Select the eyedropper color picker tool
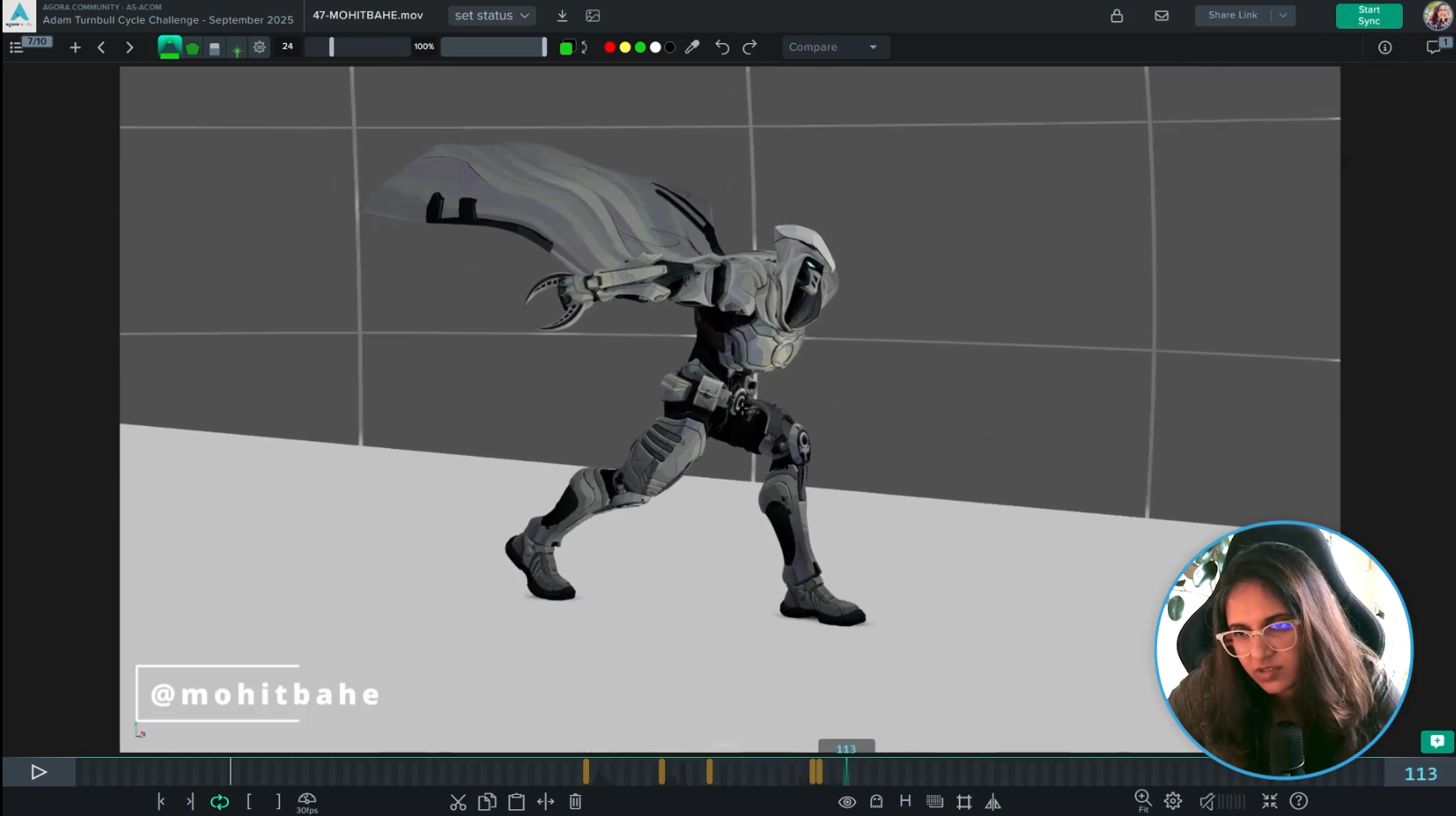 click(692, 47)
